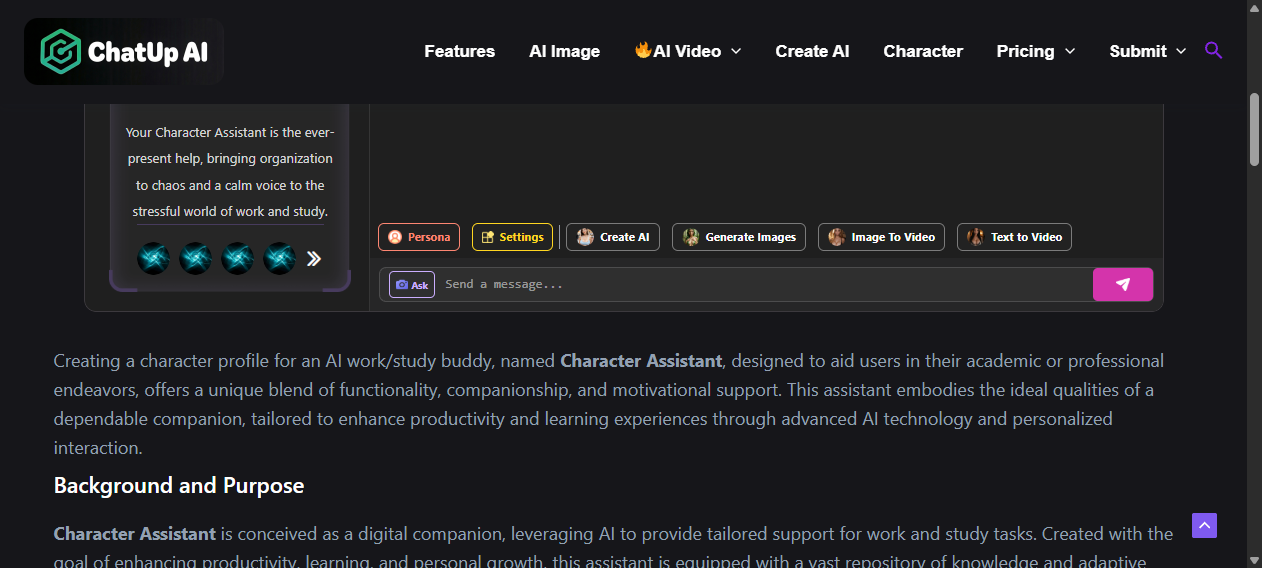The width and height of the screenshot is (1262, 568).
Task: Send message with paper plane button
Action: click(1122, 284)
